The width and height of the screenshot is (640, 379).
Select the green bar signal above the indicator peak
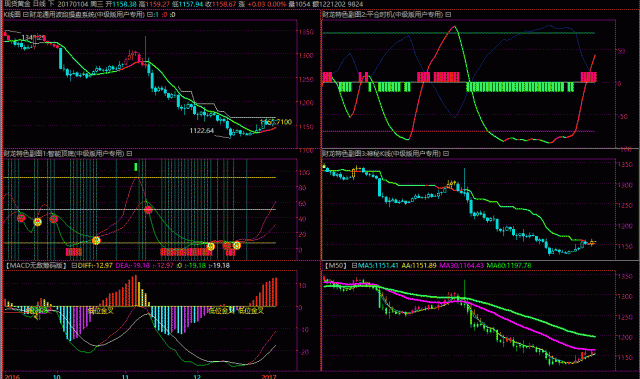pos(136,167)
